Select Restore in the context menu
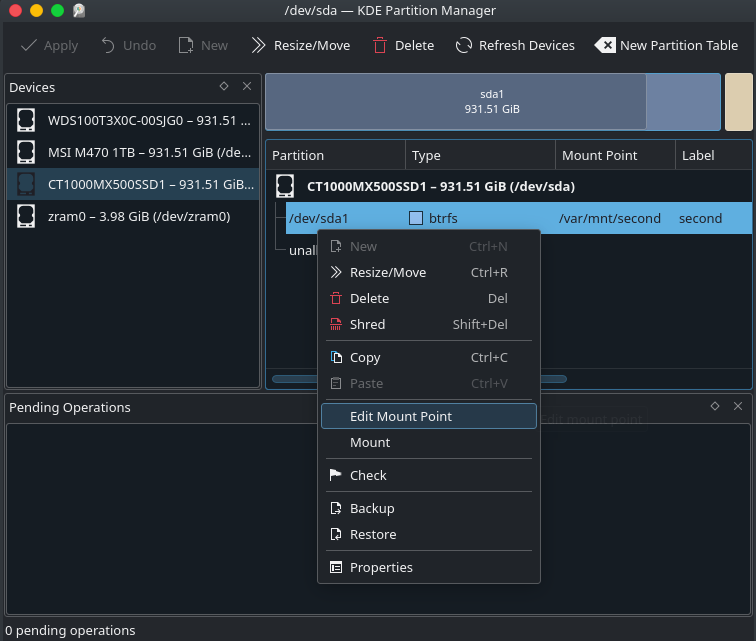Screen dimensions: 756x641 coord(429,534)
